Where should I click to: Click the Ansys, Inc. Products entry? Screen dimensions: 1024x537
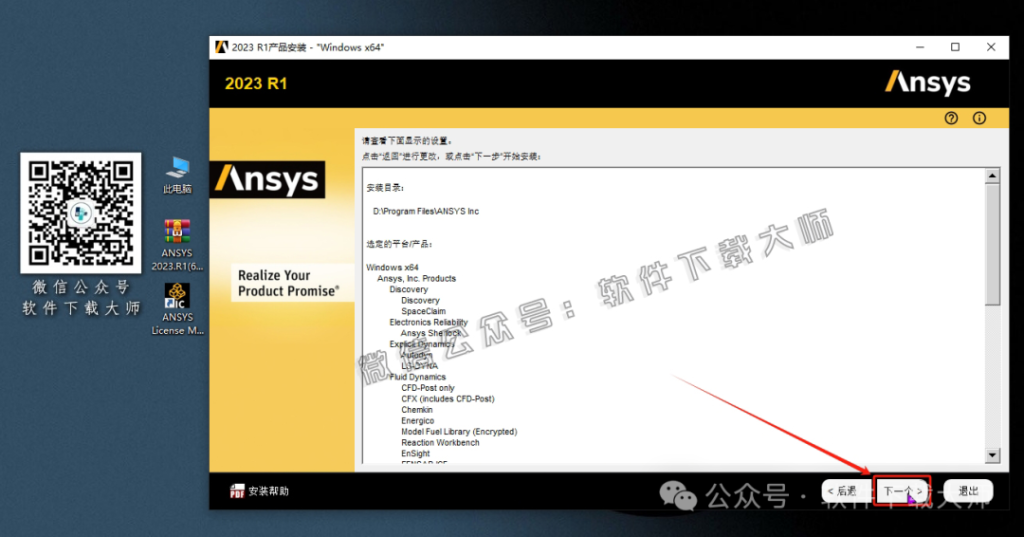pos(416,278)
